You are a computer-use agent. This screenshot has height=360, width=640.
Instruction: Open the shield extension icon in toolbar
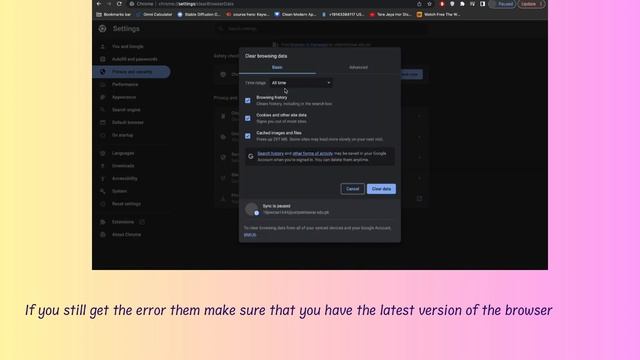452,4
